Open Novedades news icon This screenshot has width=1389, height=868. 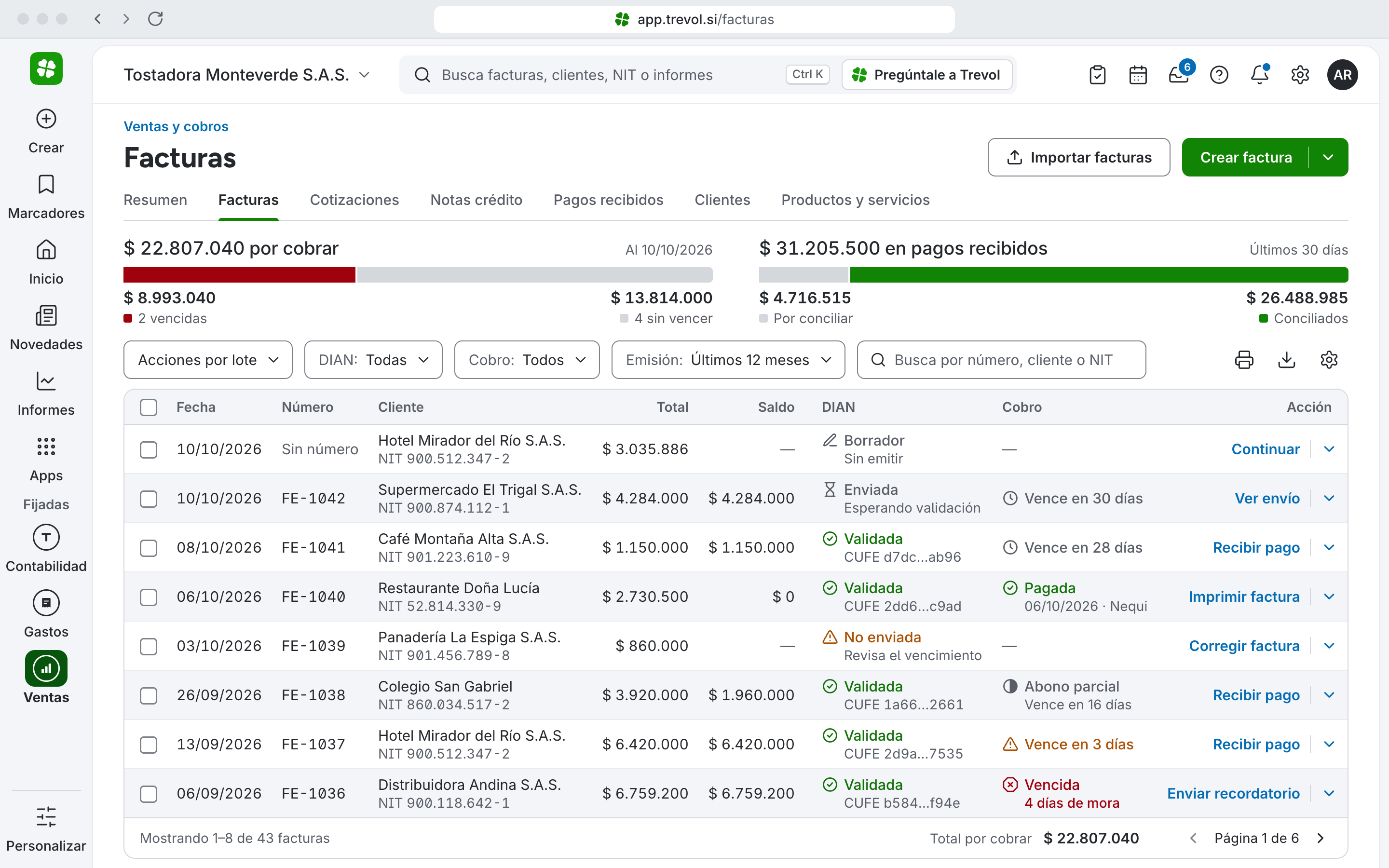click(x=46, y=316)
